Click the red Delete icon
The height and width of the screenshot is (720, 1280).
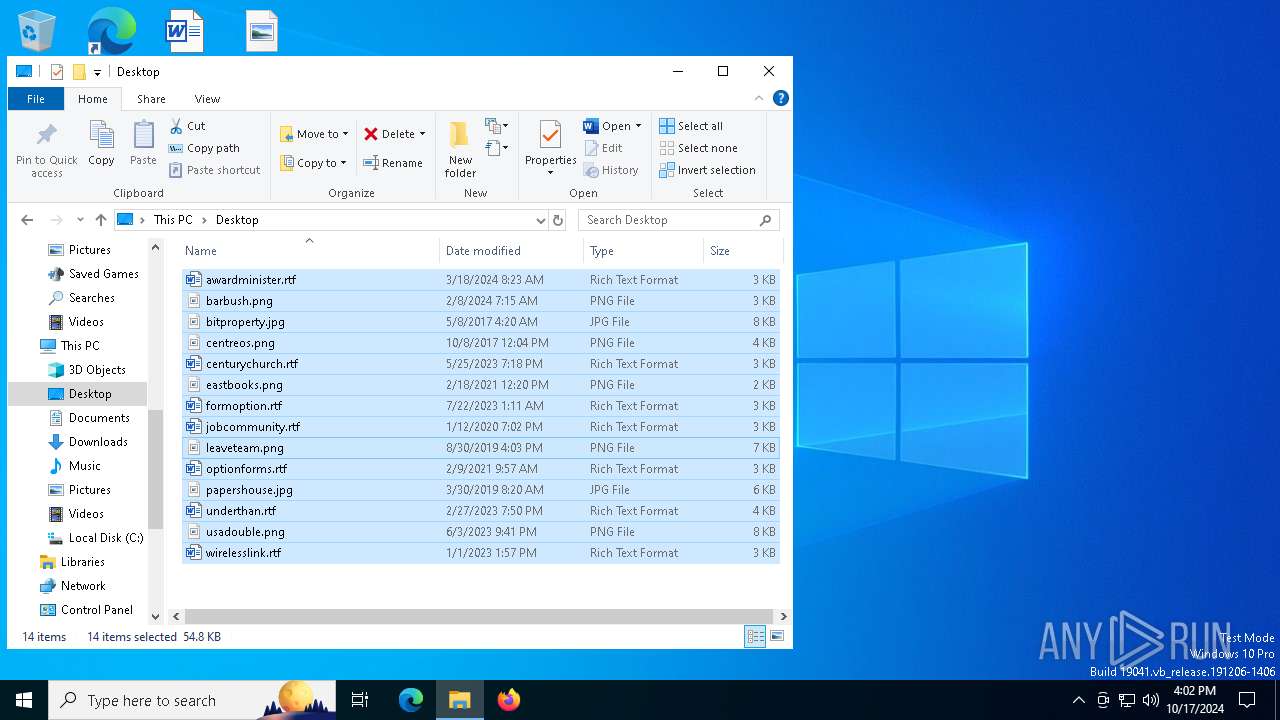(371, 134)
